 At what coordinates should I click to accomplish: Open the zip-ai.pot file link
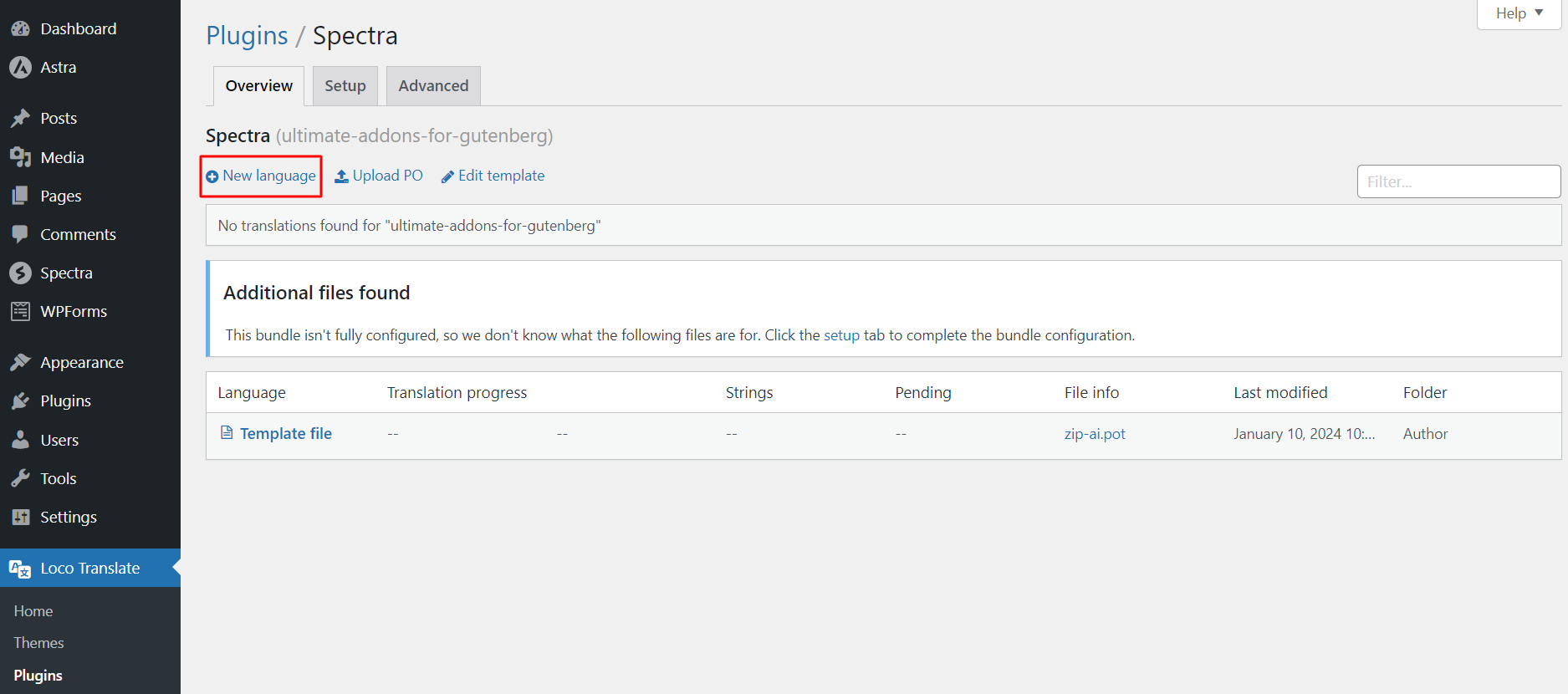(1094, 434)
